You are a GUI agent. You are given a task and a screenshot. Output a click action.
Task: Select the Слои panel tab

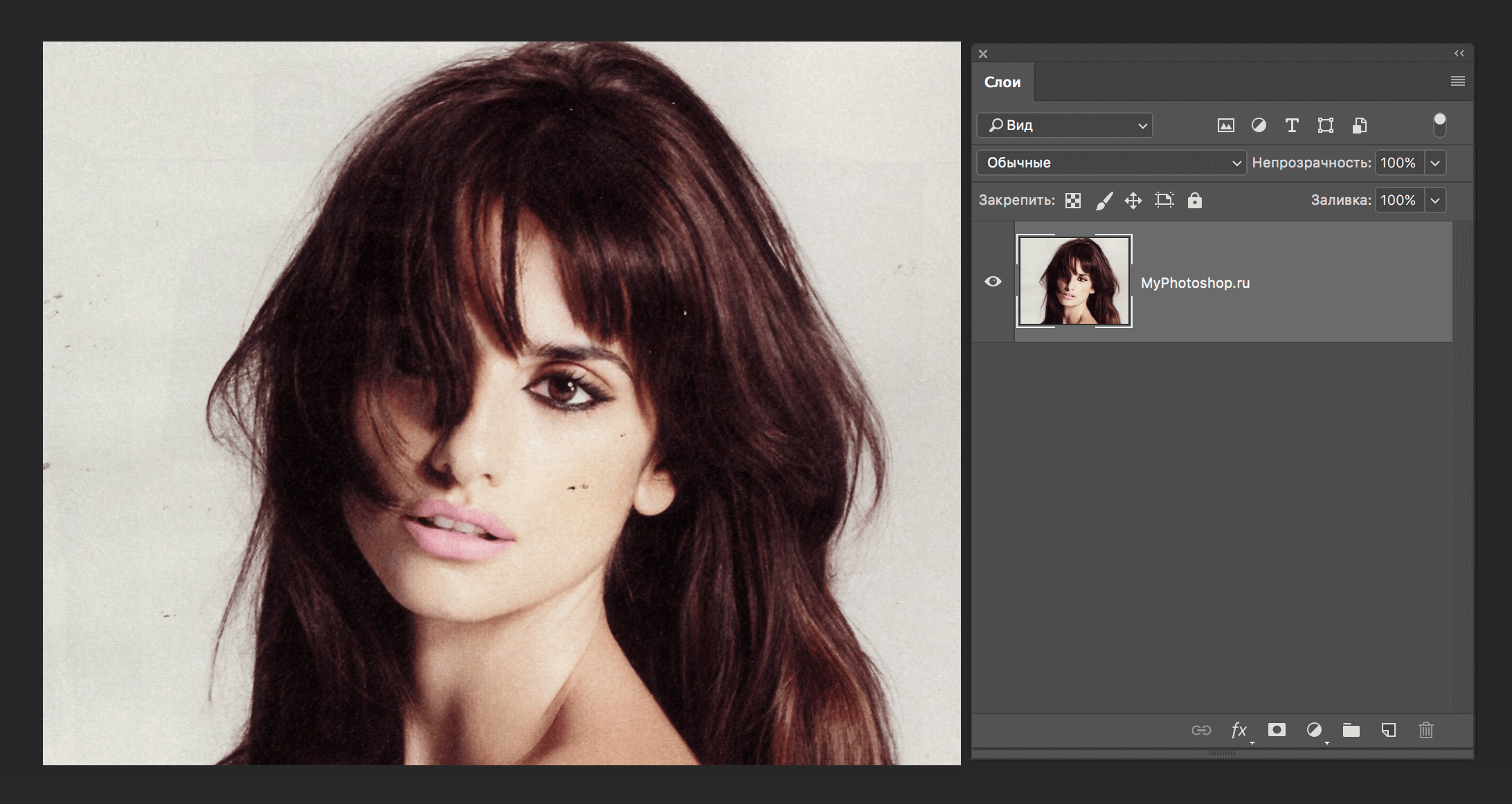[1002, 82]
